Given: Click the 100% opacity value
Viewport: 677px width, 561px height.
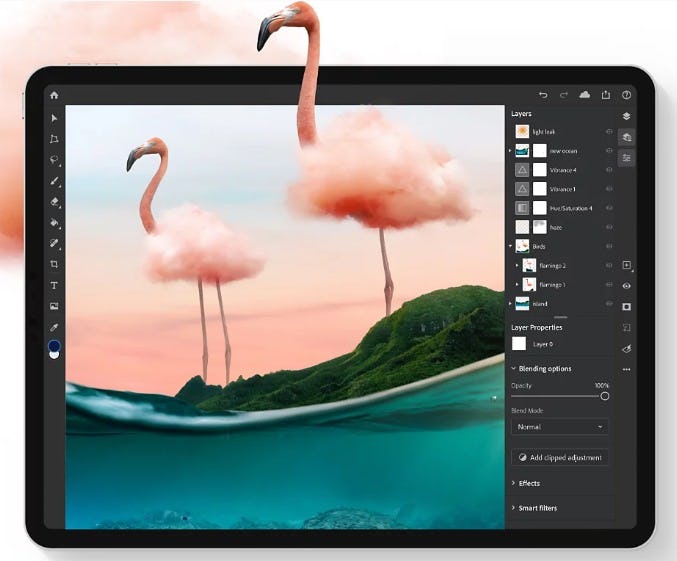Looking at the screenshot, I should pos(602,385).
